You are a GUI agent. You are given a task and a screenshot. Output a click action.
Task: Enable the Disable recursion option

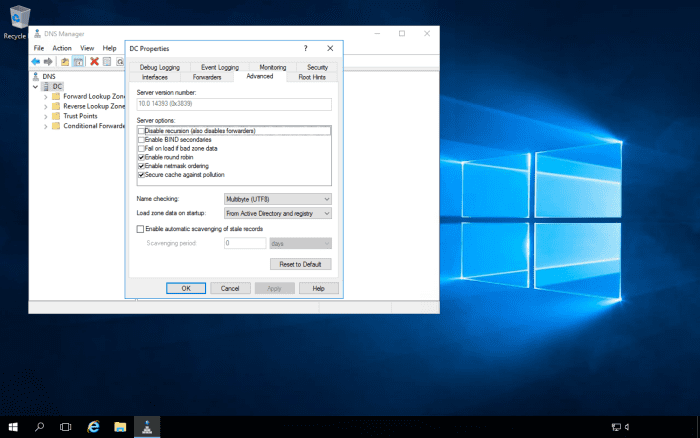[x=141, y=131]
